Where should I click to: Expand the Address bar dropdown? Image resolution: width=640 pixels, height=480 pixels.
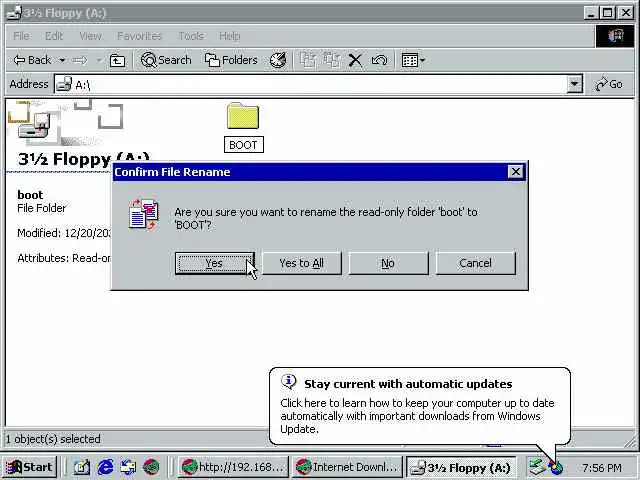(x=575, y=84)
